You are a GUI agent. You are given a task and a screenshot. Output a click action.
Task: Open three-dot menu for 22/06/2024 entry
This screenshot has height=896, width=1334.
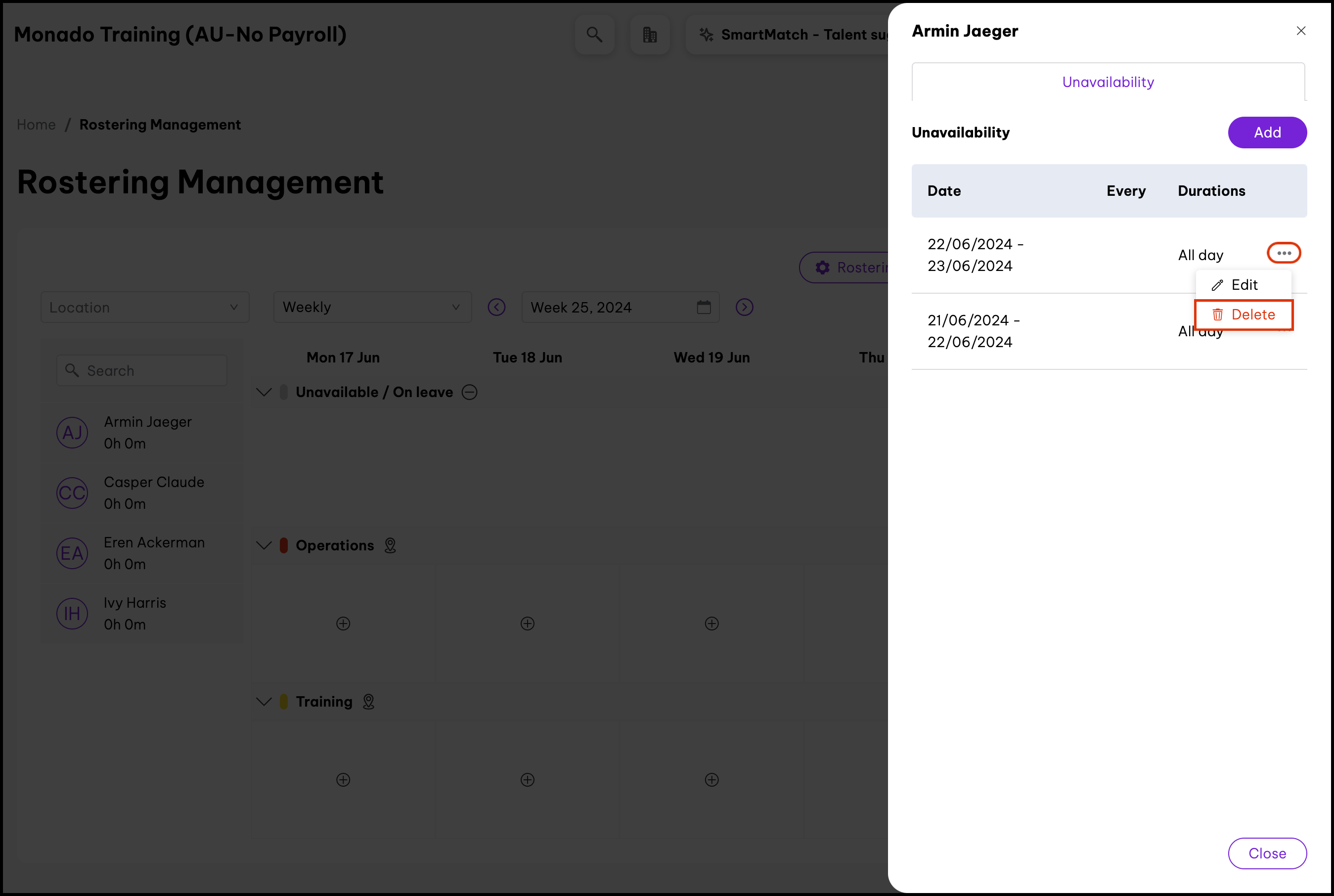(1284, 253)
